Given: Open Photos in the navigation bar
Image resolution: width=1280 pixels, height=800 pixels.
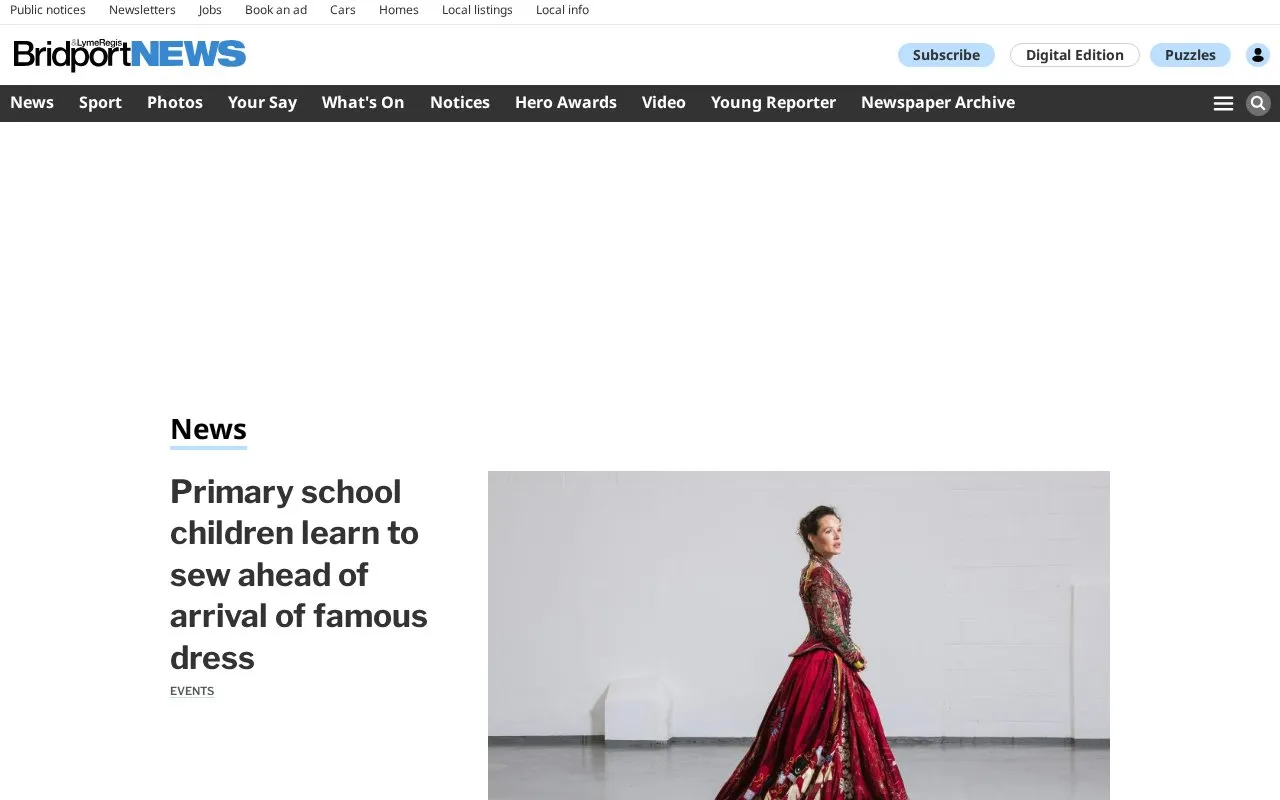Looking at the screenshot, I should pyautogui.click(x=175, y=102).
